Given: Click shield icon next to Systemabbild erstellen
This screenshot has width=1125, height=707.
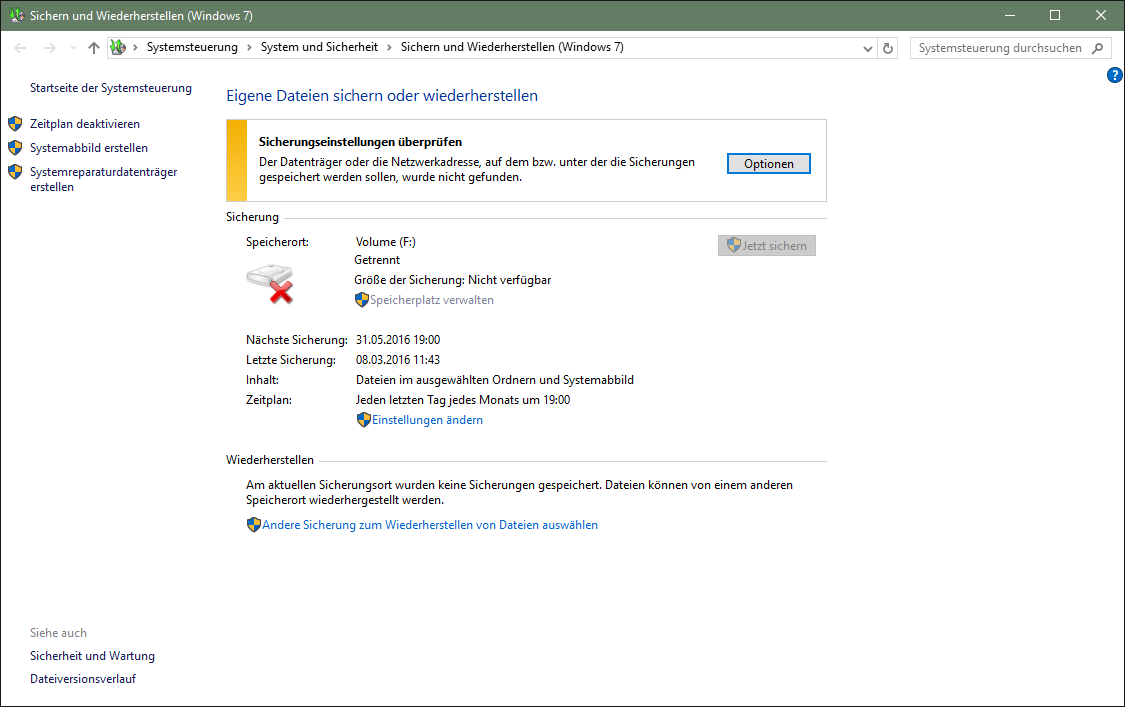Looking at the screenshot, I should tap(15, 148).
